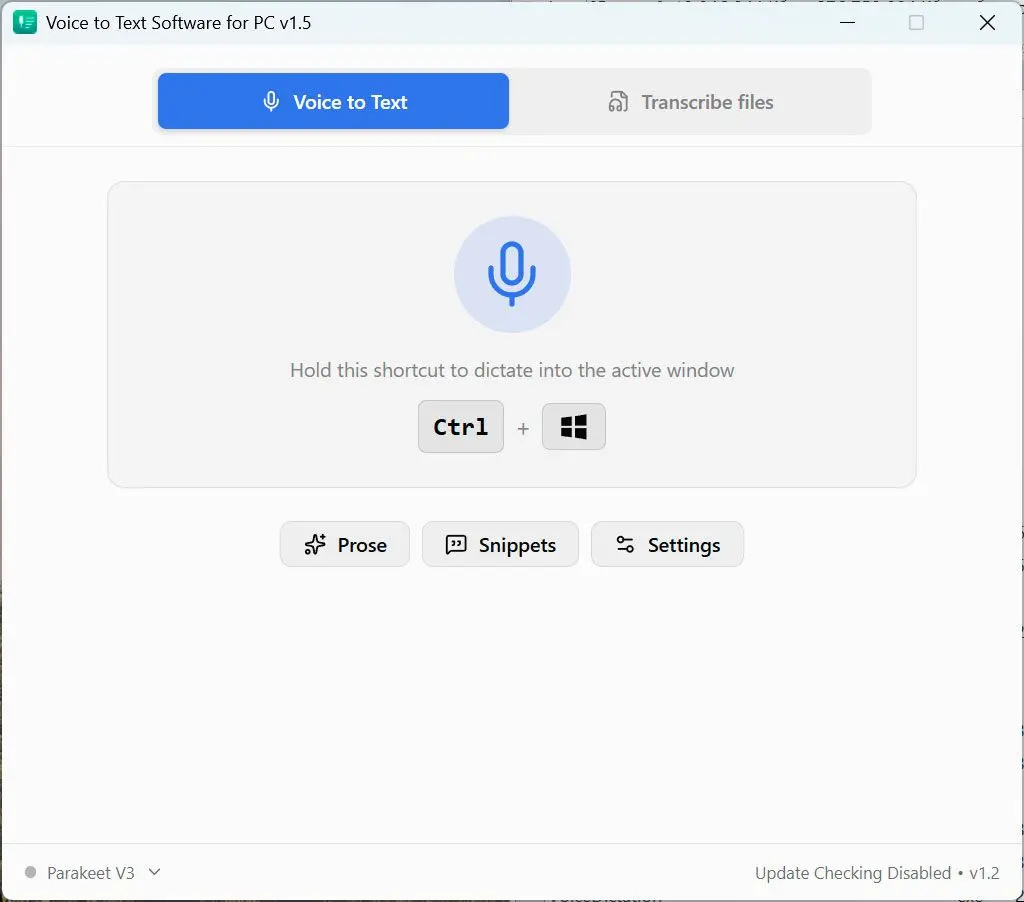Close the Voice to Text Software window
1024x902 pixels.
click(987, 23)
